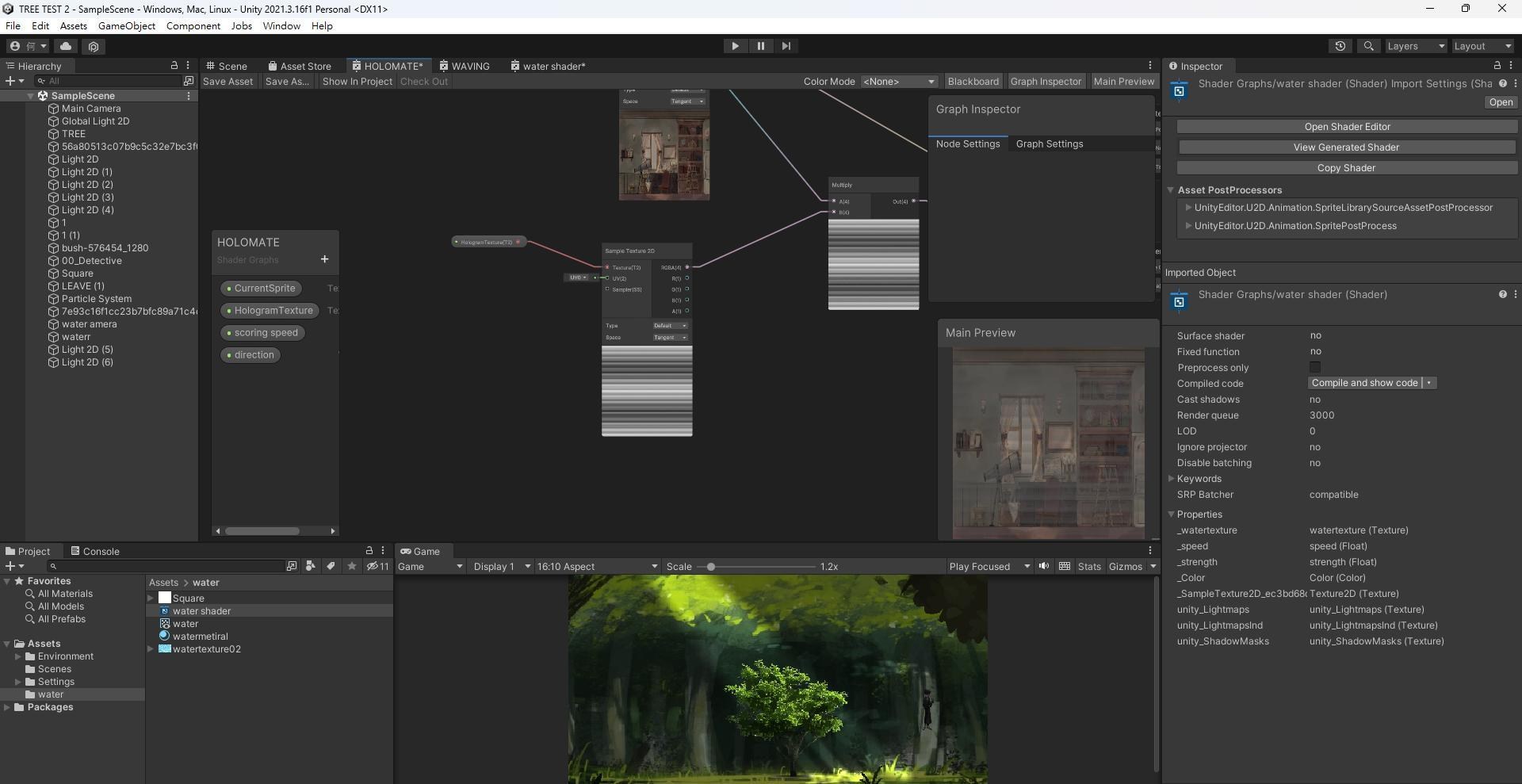The width and height of the screenshot is (1522, 784).
Task: Click the Undo History icon near Layers dropdown
Action: [1340, 46]
